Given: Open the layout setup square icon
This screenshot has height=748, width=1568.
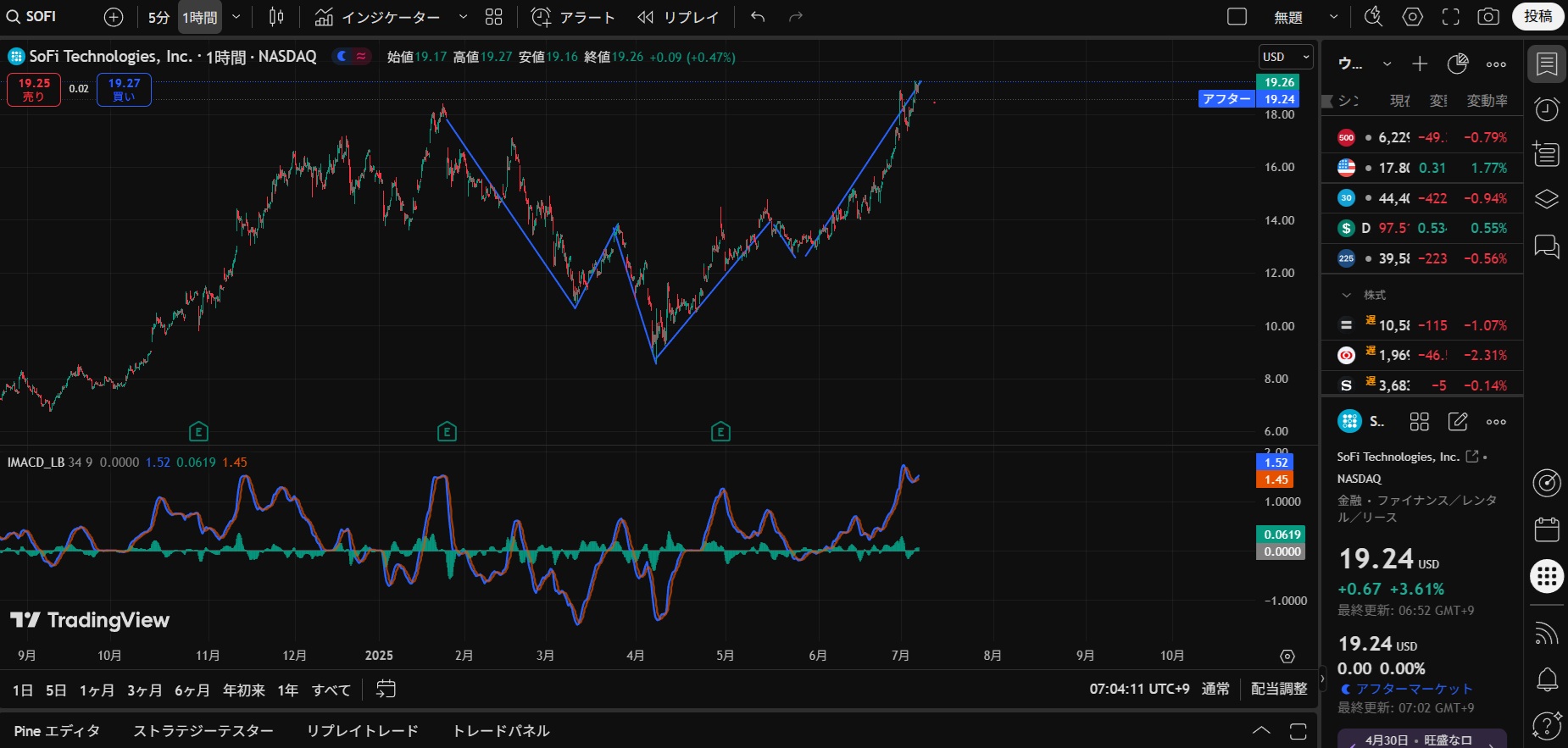Looking at the screenshot, I should [x=1237, y=17].
